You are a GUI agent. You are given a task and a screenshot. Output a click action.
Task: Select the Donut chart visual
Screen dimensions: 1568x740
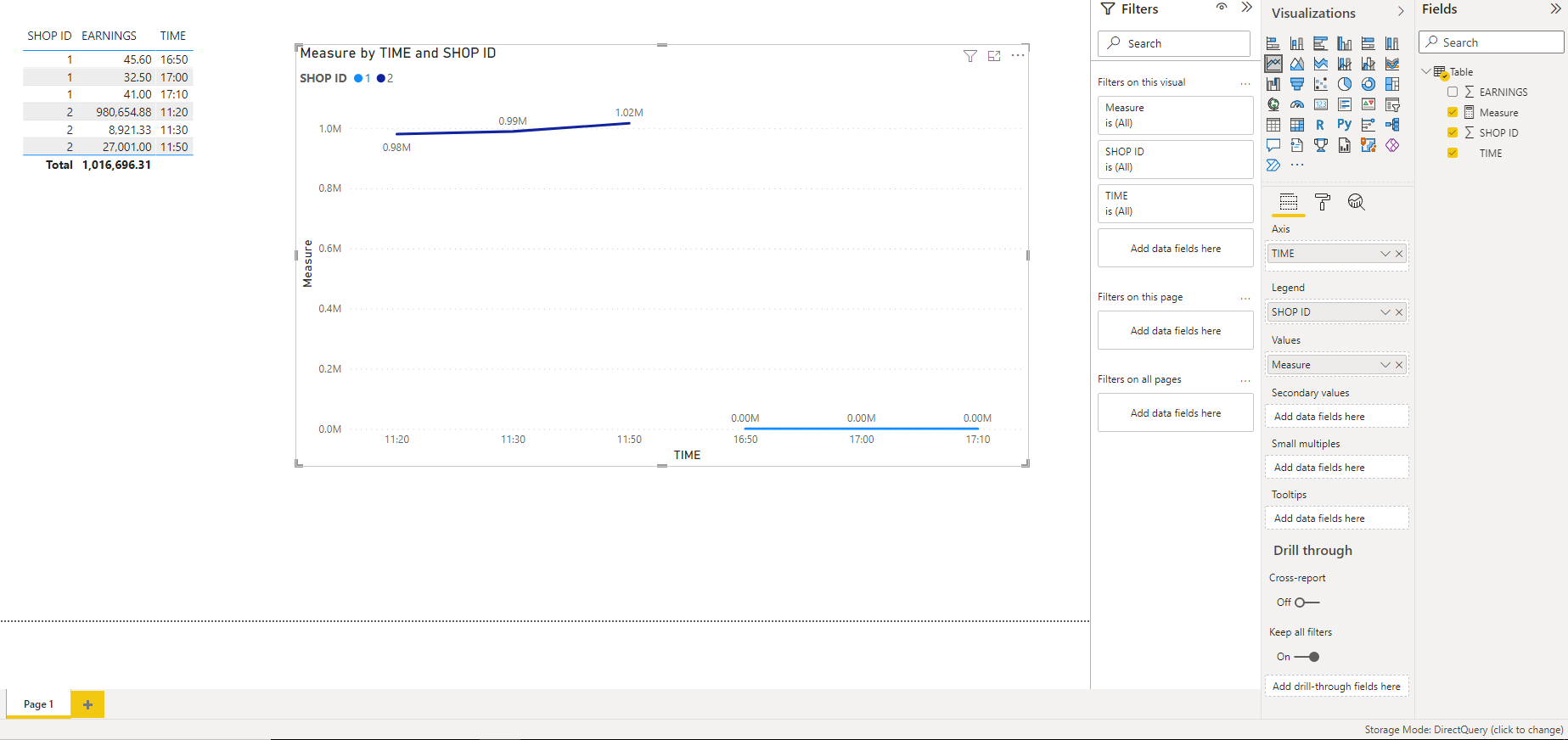point(1368,84)
